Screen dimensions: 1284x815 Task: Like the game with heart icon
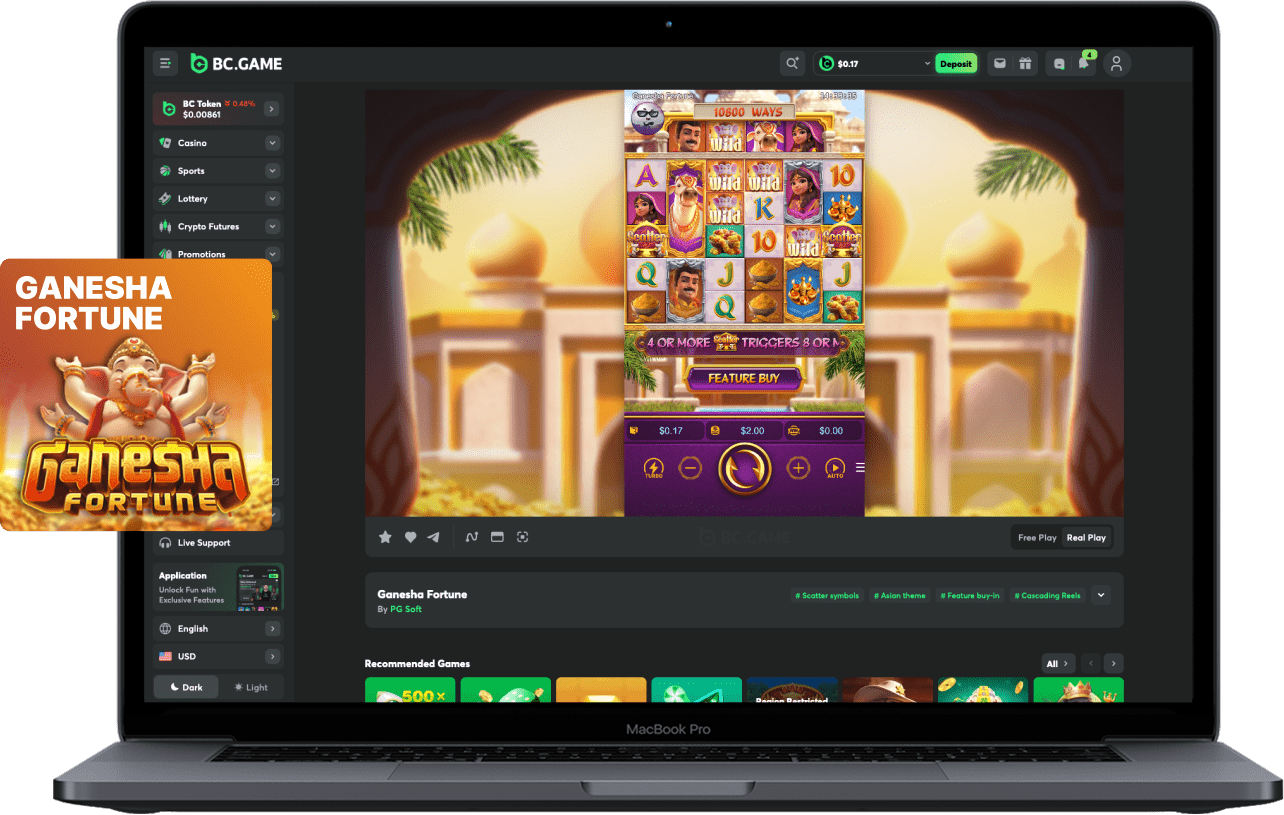point(410,537)
